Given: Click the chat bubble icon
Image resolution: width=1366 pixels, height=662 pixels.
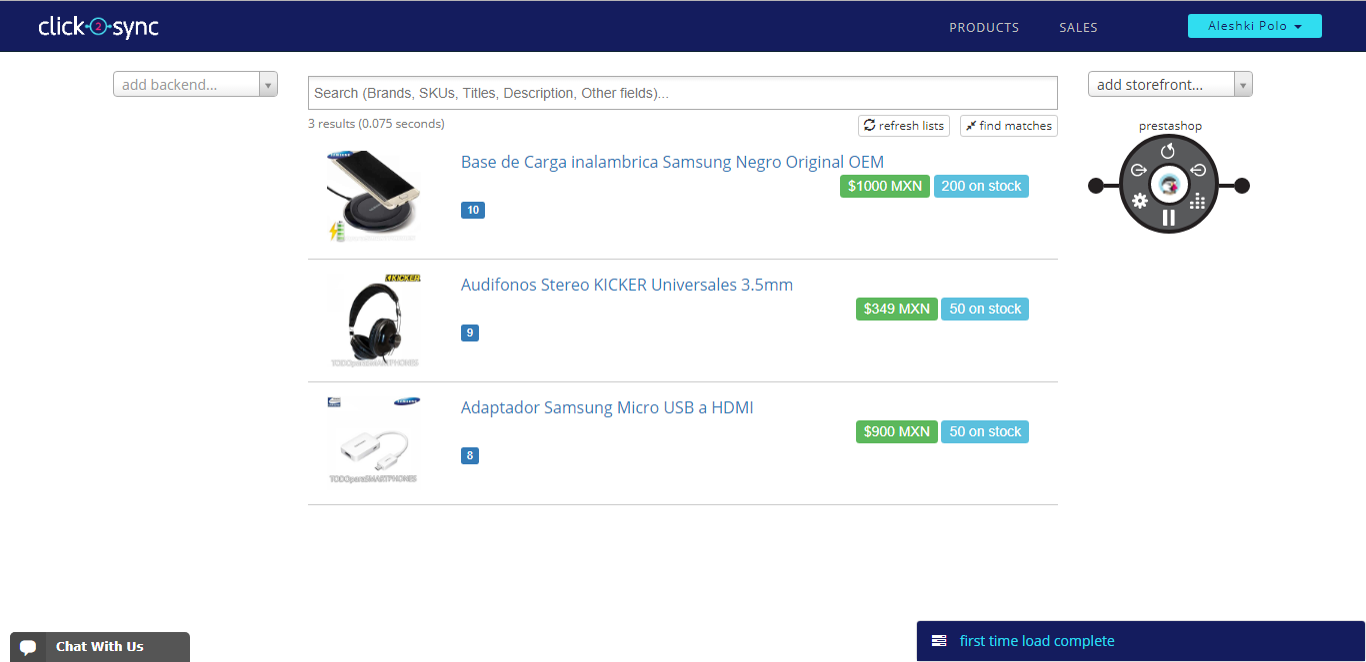Looking at the screenshot, I should [x=28, y=647].
